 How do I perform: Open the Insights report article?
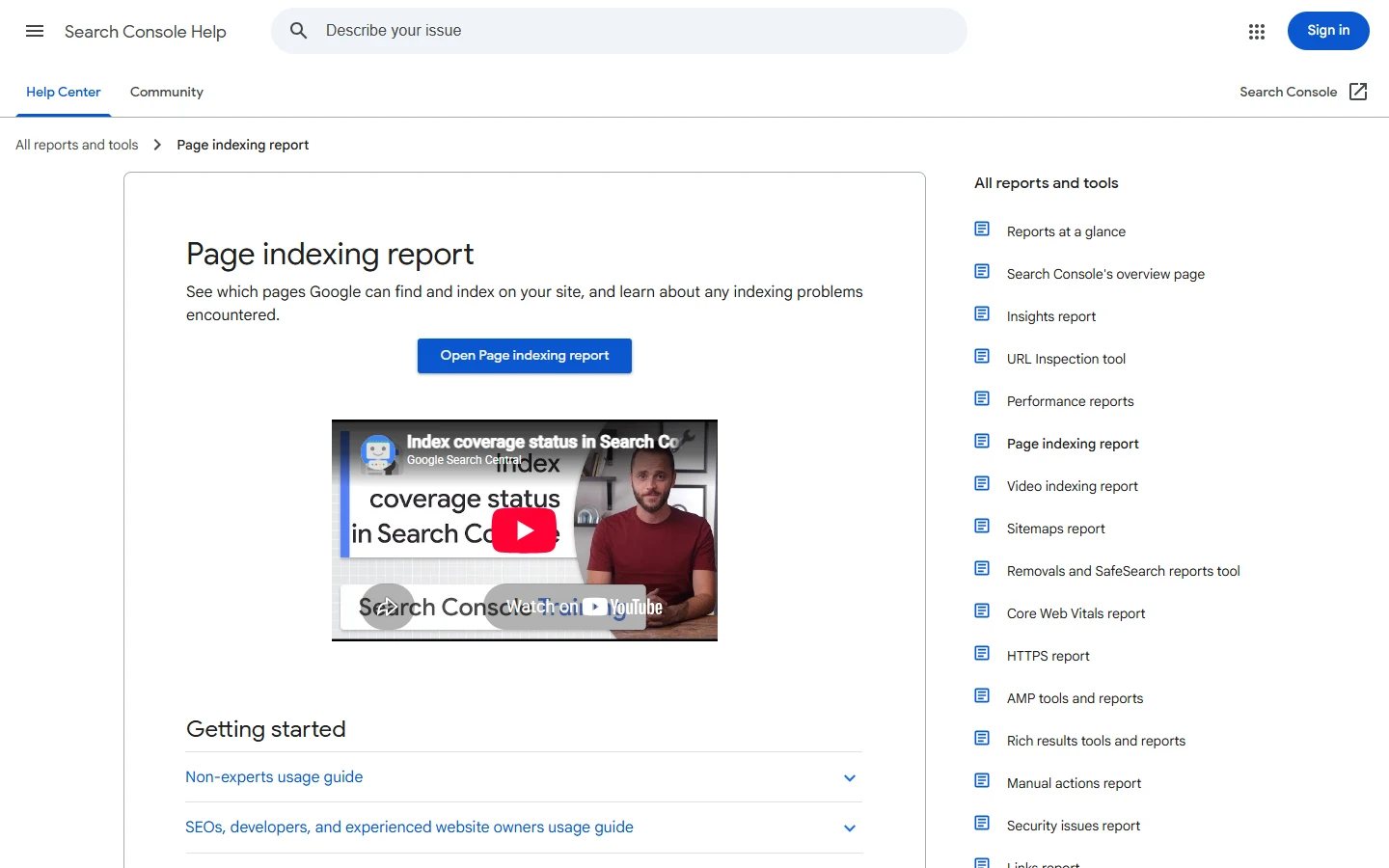coord(1051,316)
